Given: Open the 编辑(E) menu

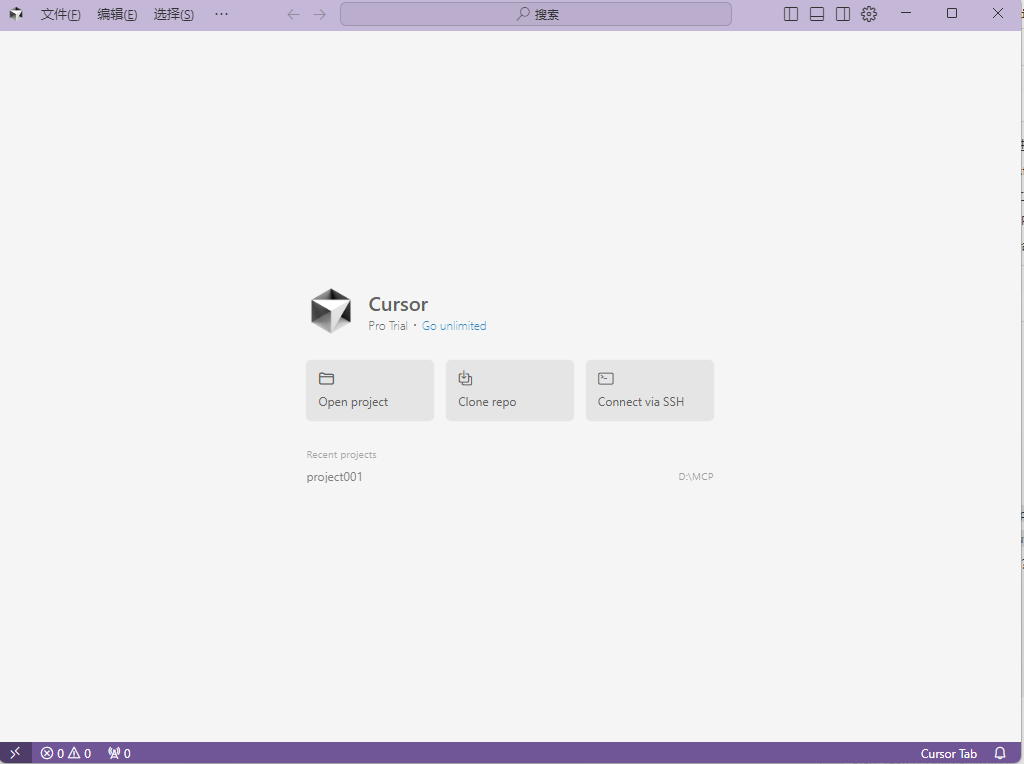Looking at the screenshot, I should [117, 14].
